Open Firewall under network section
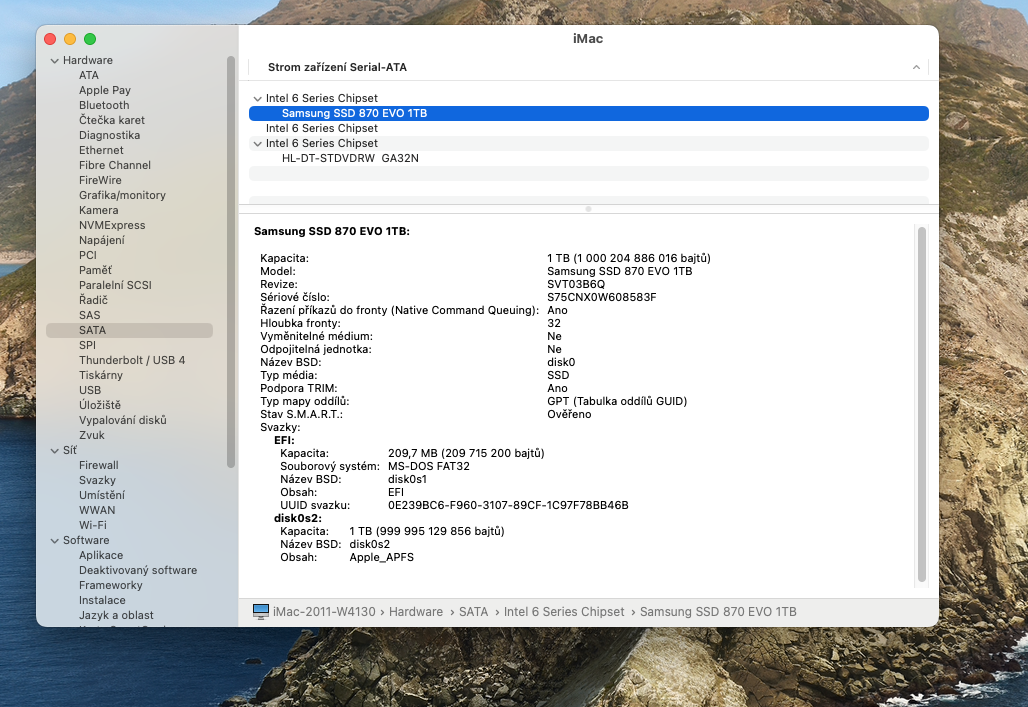Viewport: 1028px width, 707px height. point(98,465)
